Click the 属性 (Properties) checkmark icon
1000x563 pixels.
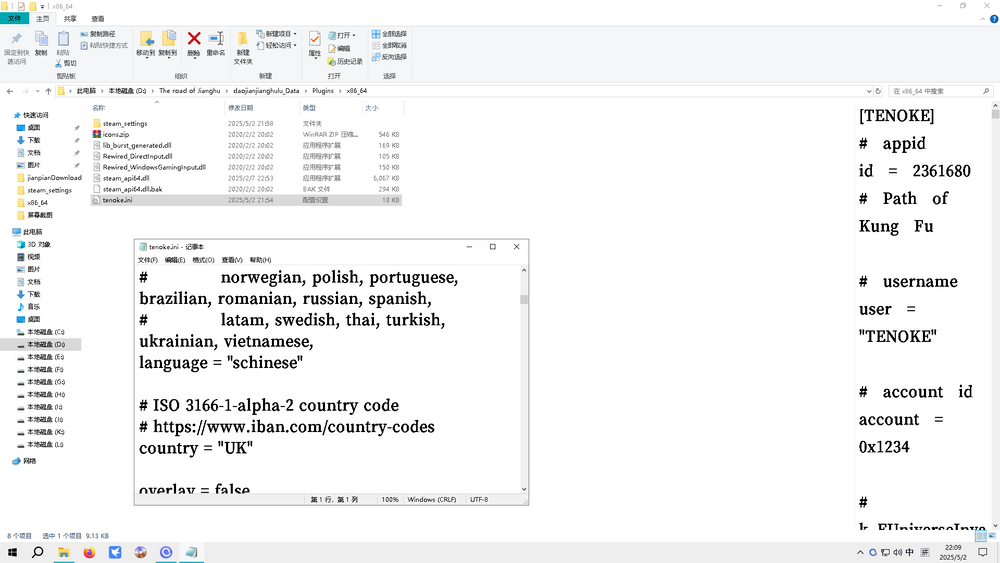[314, 39]
